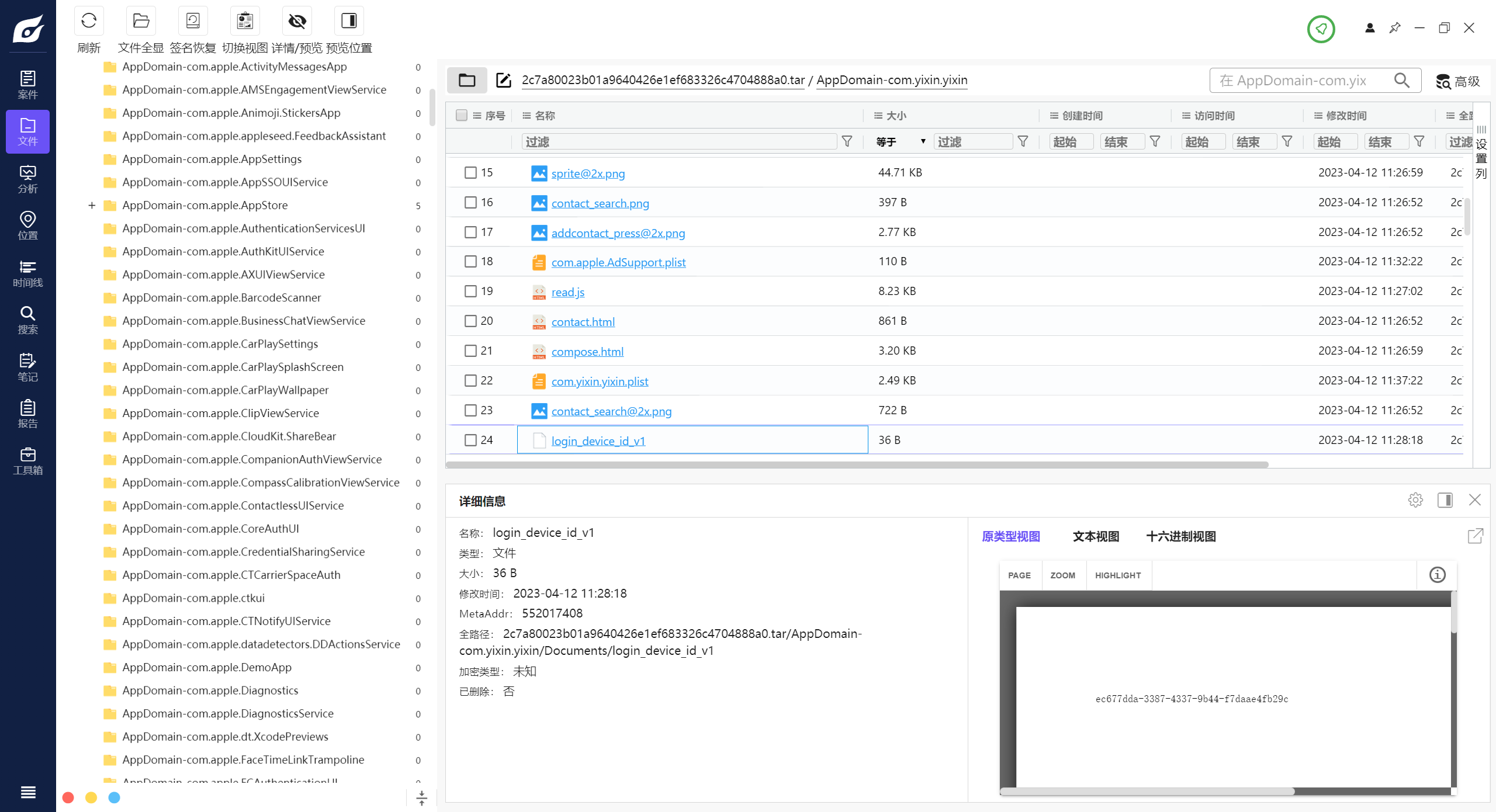Screen dimensions: 1496x812
Task: Click the Refresh (刷新) toolbar icon
Action: [x=89, y=22]
